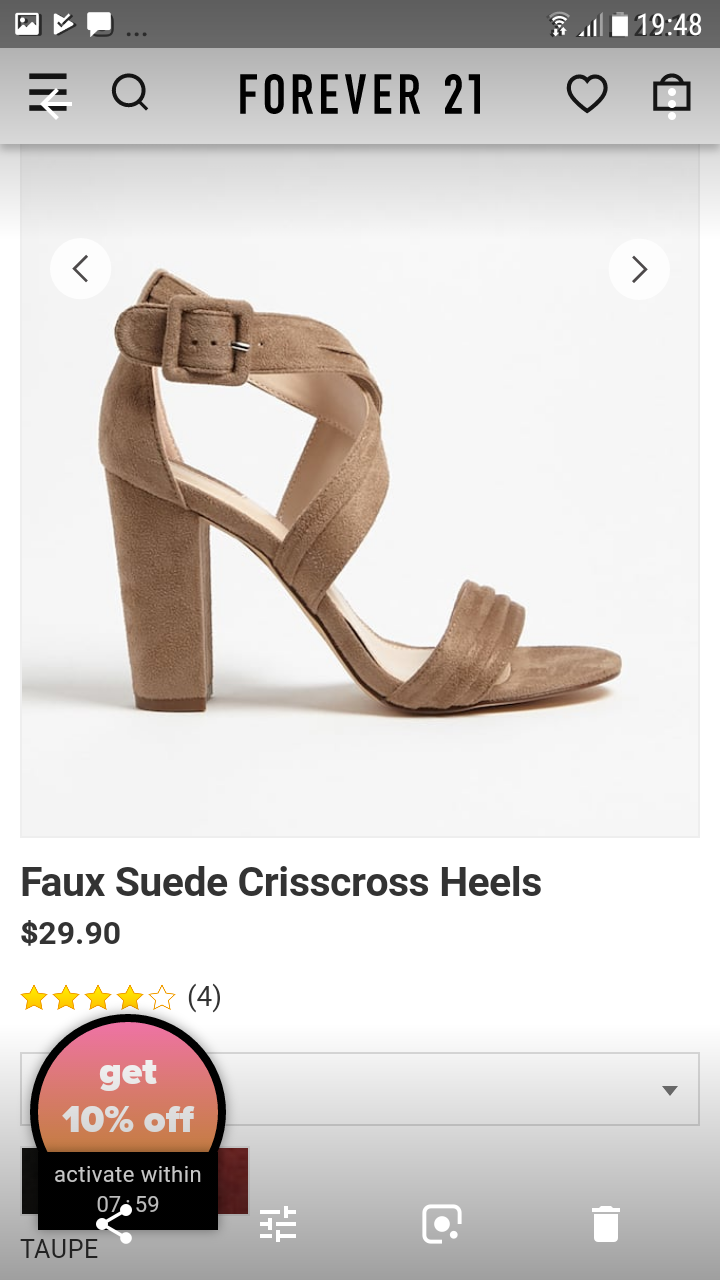Open the four reviews count
Viewport: 720px width, 1280px height.
pyautogui.click(x=204, y=997)
